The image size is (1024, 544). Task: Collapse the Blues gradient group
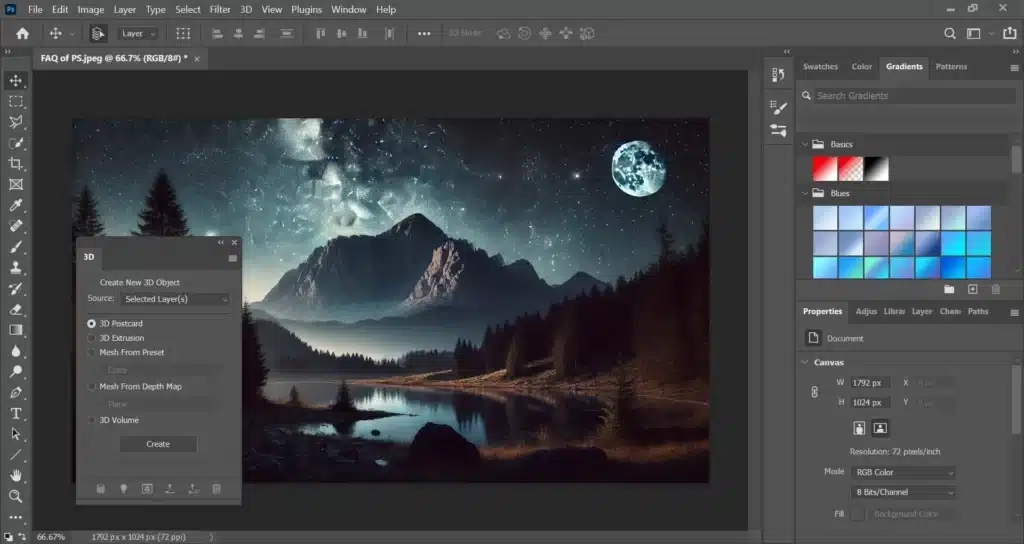pyautogui.click(x=805, y=193)
